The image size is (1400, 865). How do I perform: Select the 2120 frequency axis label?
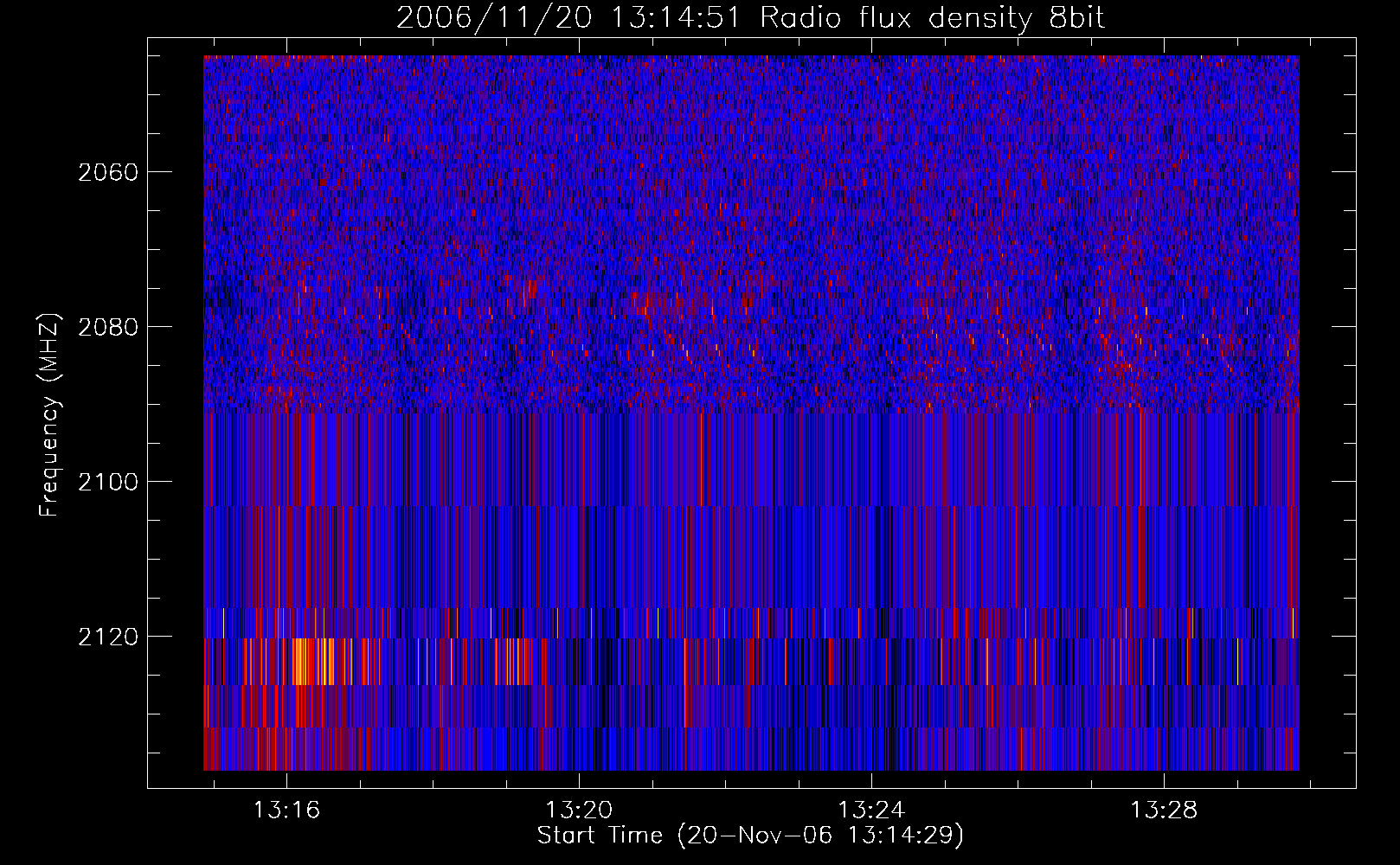tap(108, 637)
